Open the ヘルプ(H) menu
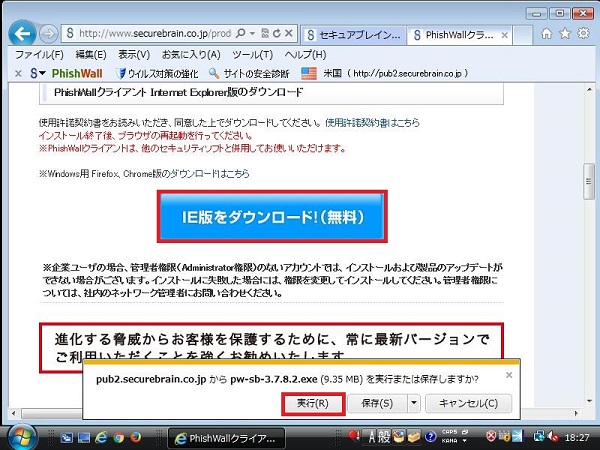Image resolution: width=600 pixels, height=450 pixels. pyautogui.click(x=305, y=55)
